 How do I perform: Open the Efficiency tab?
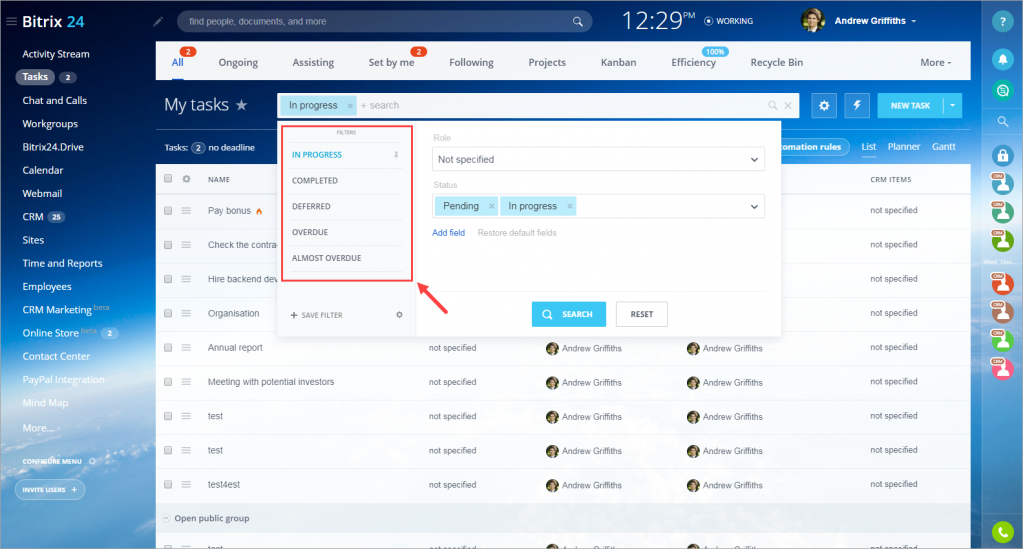tap(694, 63)
